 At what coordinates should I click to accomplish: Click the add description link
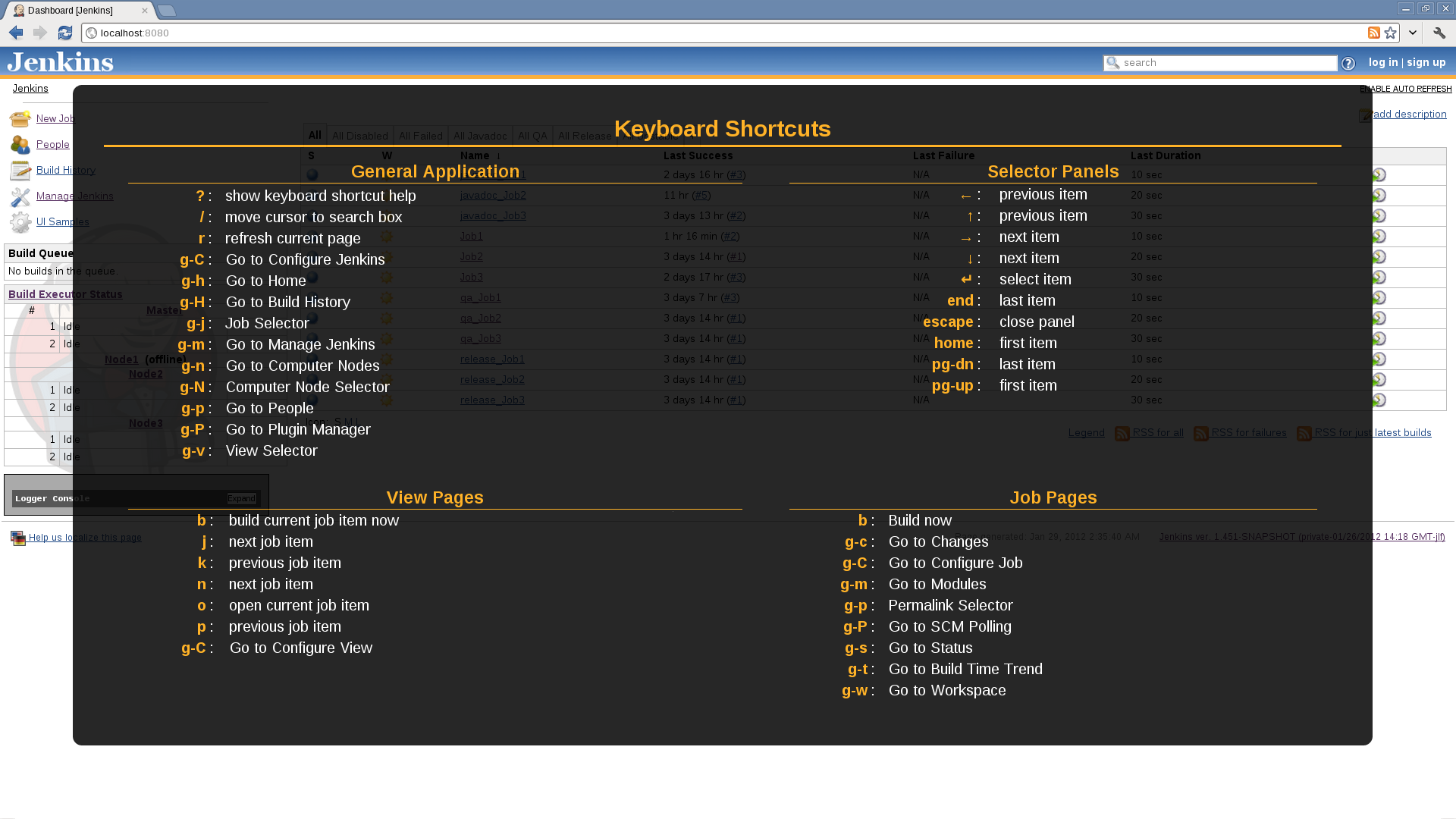1409,114
